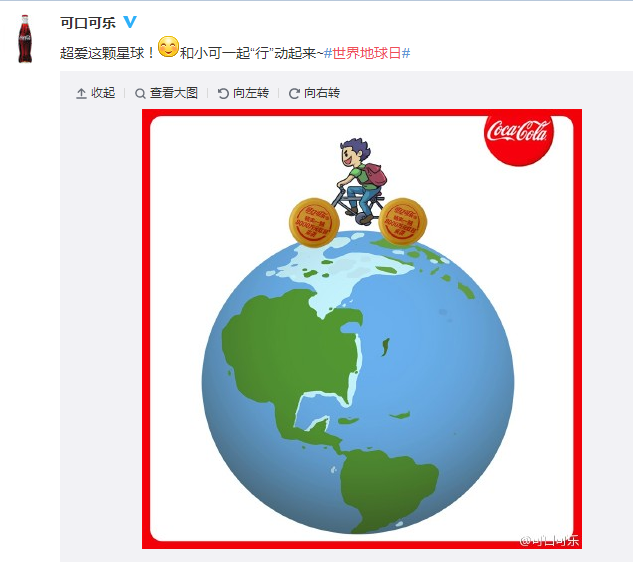Click the clockwise rotate arrow icon

click(294, 94)
